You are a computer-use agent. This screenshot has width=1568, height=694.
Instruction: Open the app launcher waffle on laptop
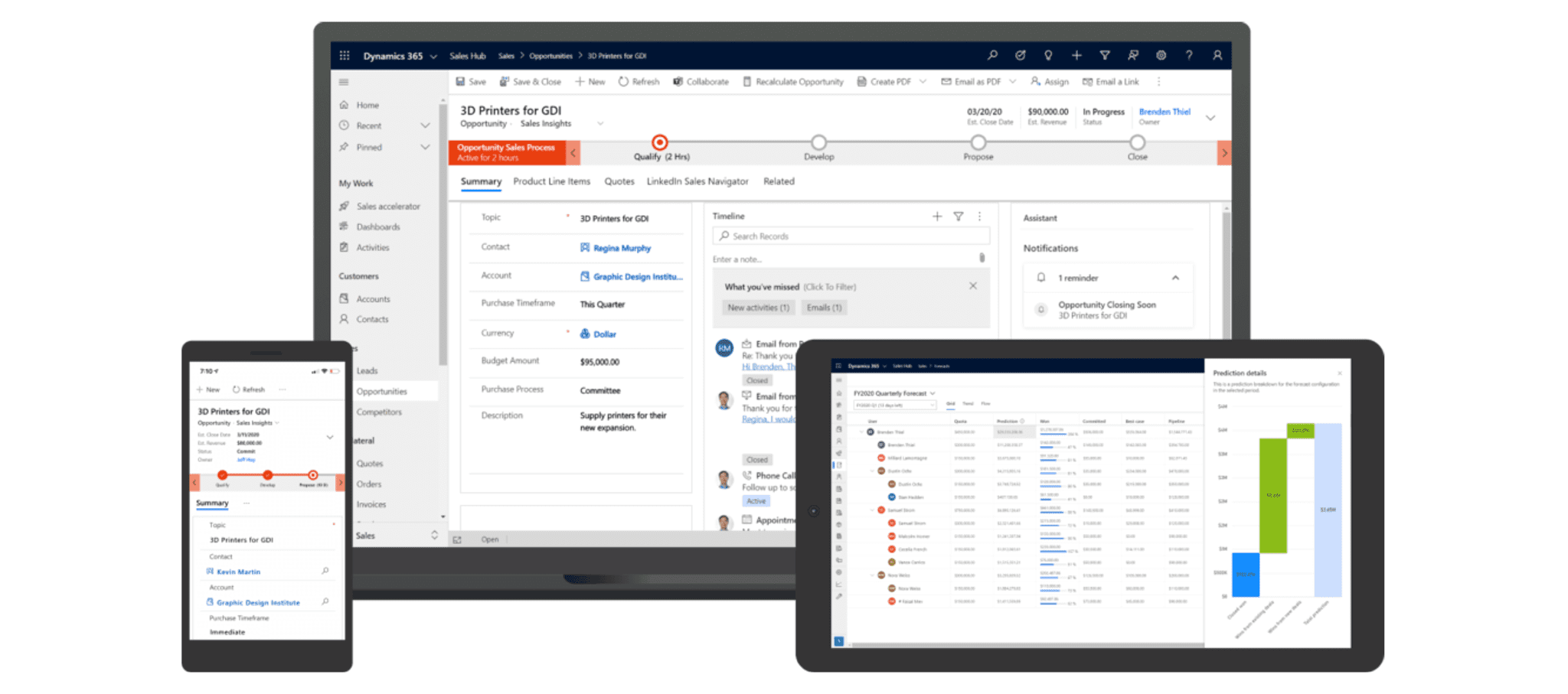tap(345, 56)
